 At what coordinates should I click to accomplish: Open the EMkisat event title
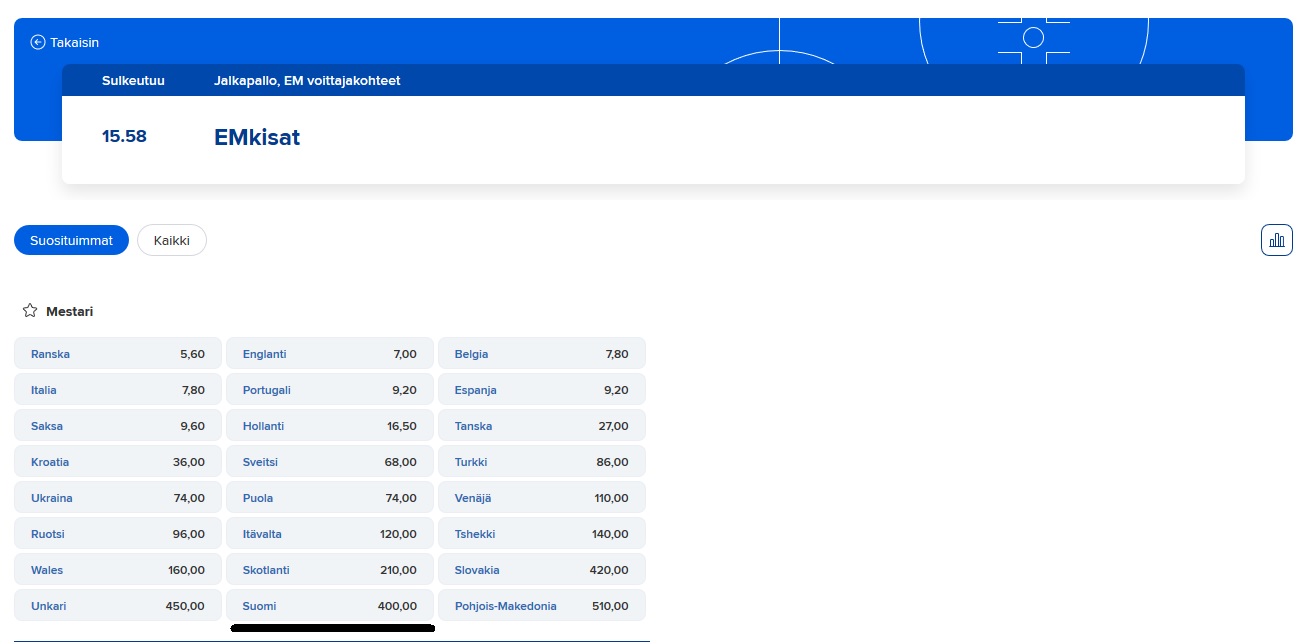[257, 137]
